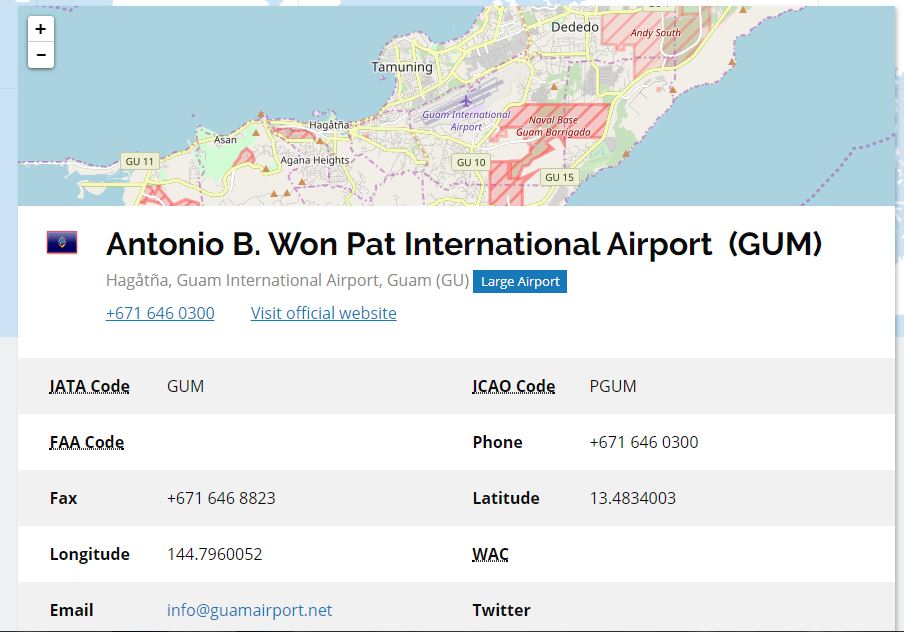
Task: Zoom in on the map
Action: pos(40,29)
